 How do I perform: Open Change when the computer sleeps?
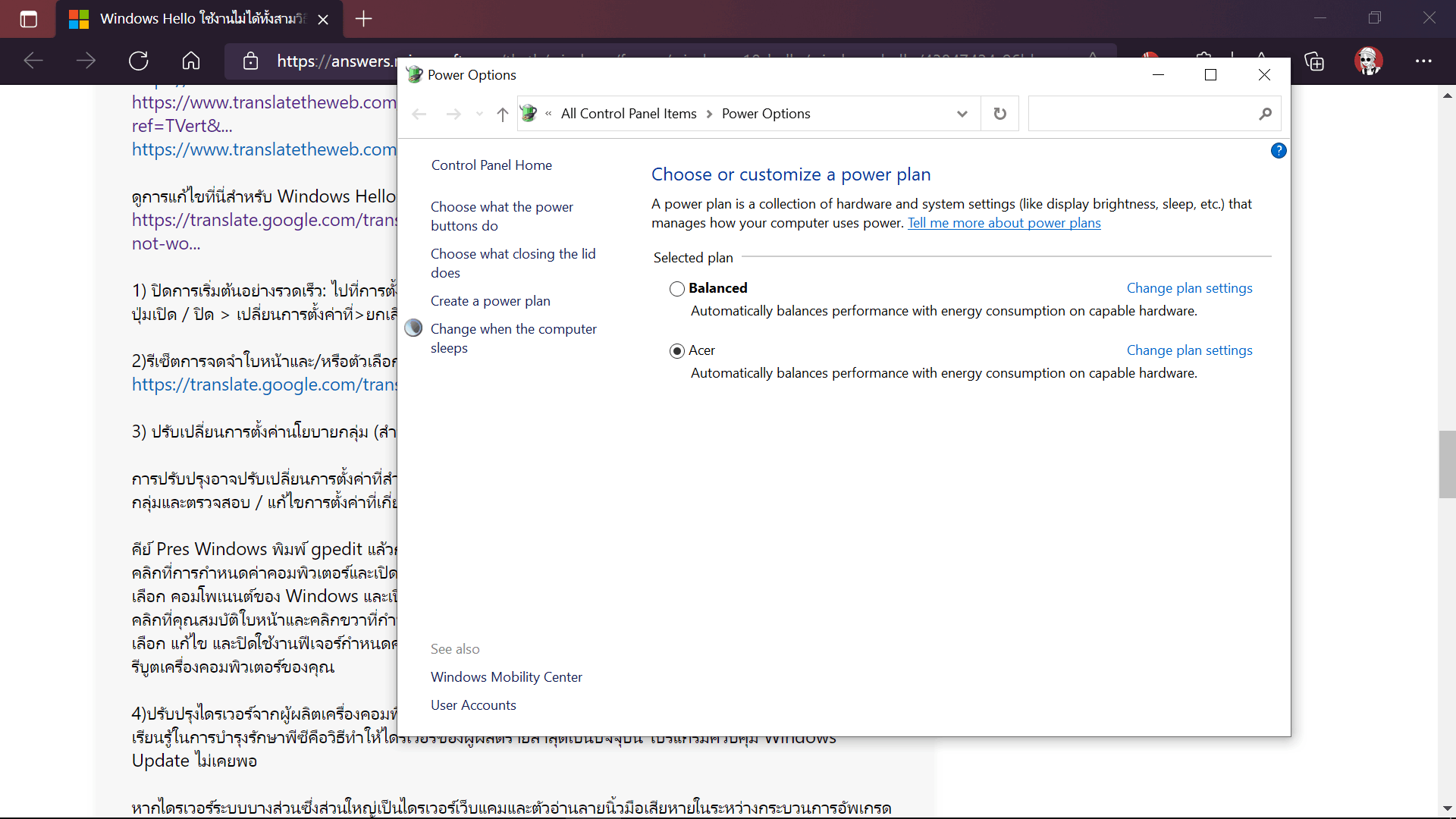tap(513, 338)
